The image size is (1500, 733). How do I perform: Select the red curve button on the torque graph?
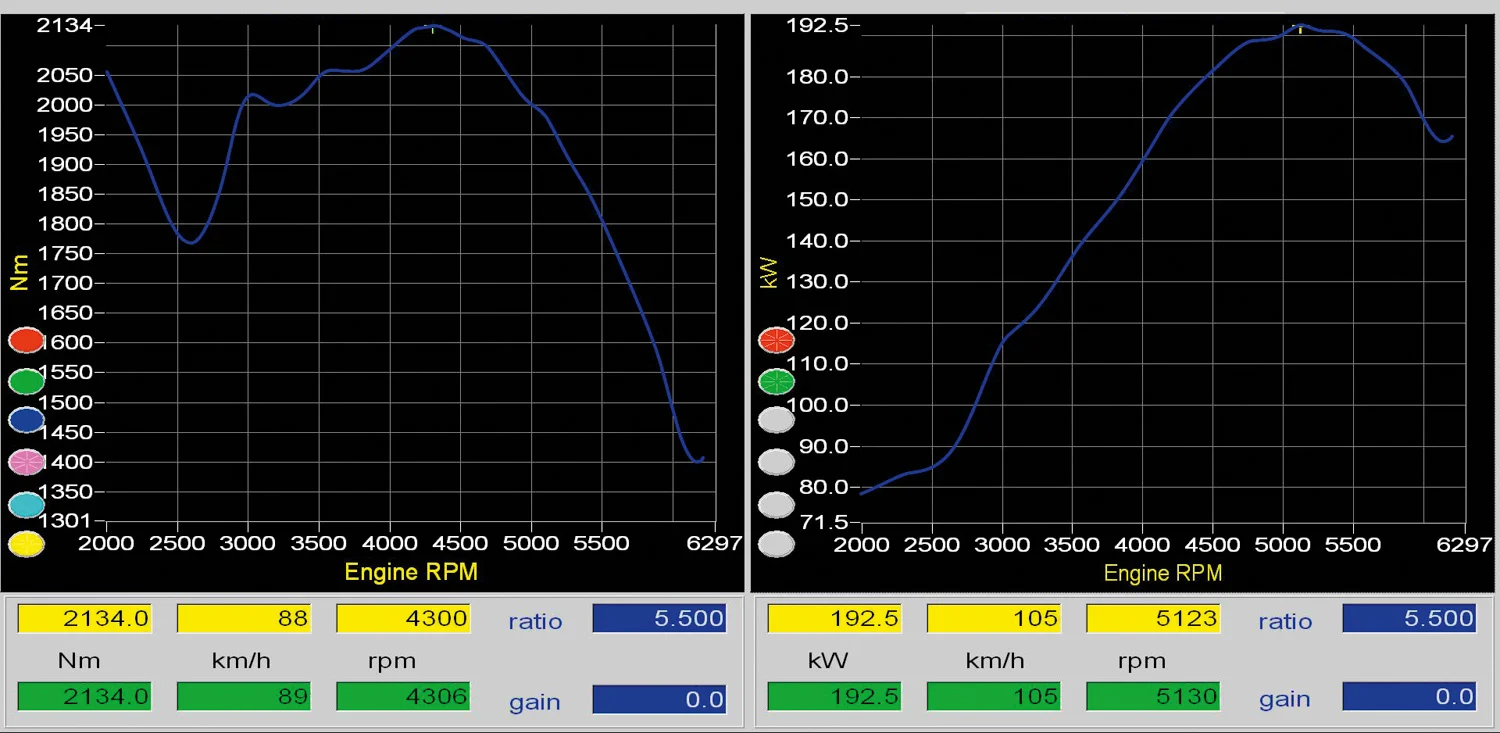pyautogui.click(x=25, y=340)
